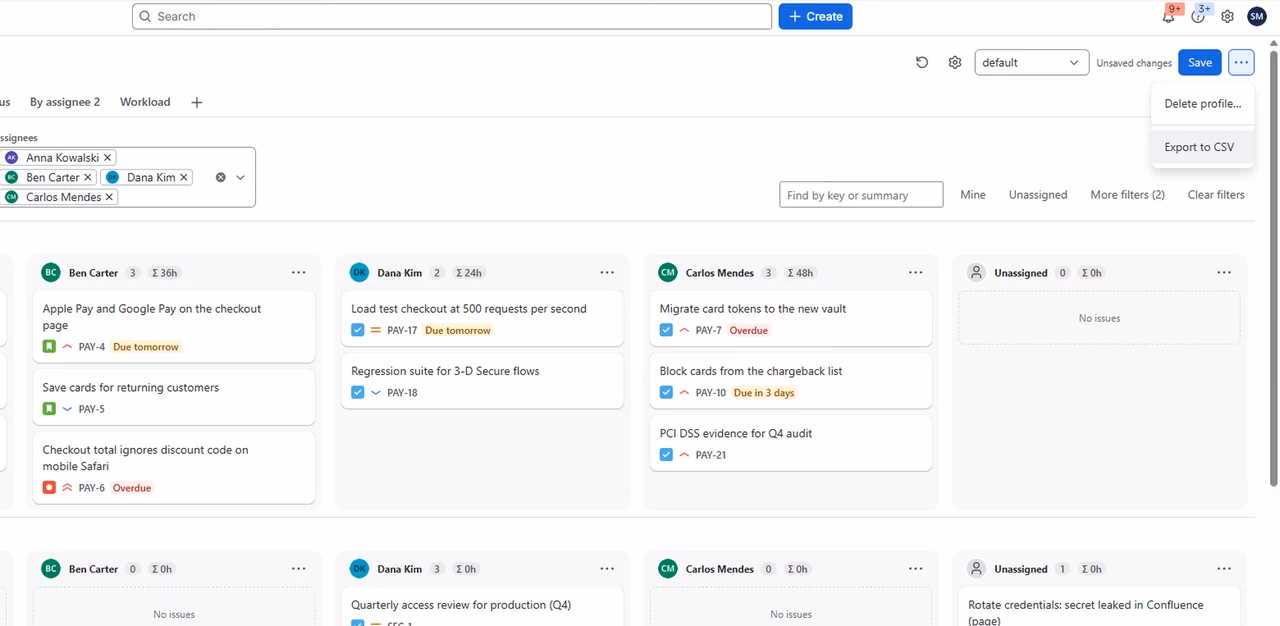Remove the Dana Kim assignee chip
Viewport: 1280px width, 626px height.
tap(184, 177)
